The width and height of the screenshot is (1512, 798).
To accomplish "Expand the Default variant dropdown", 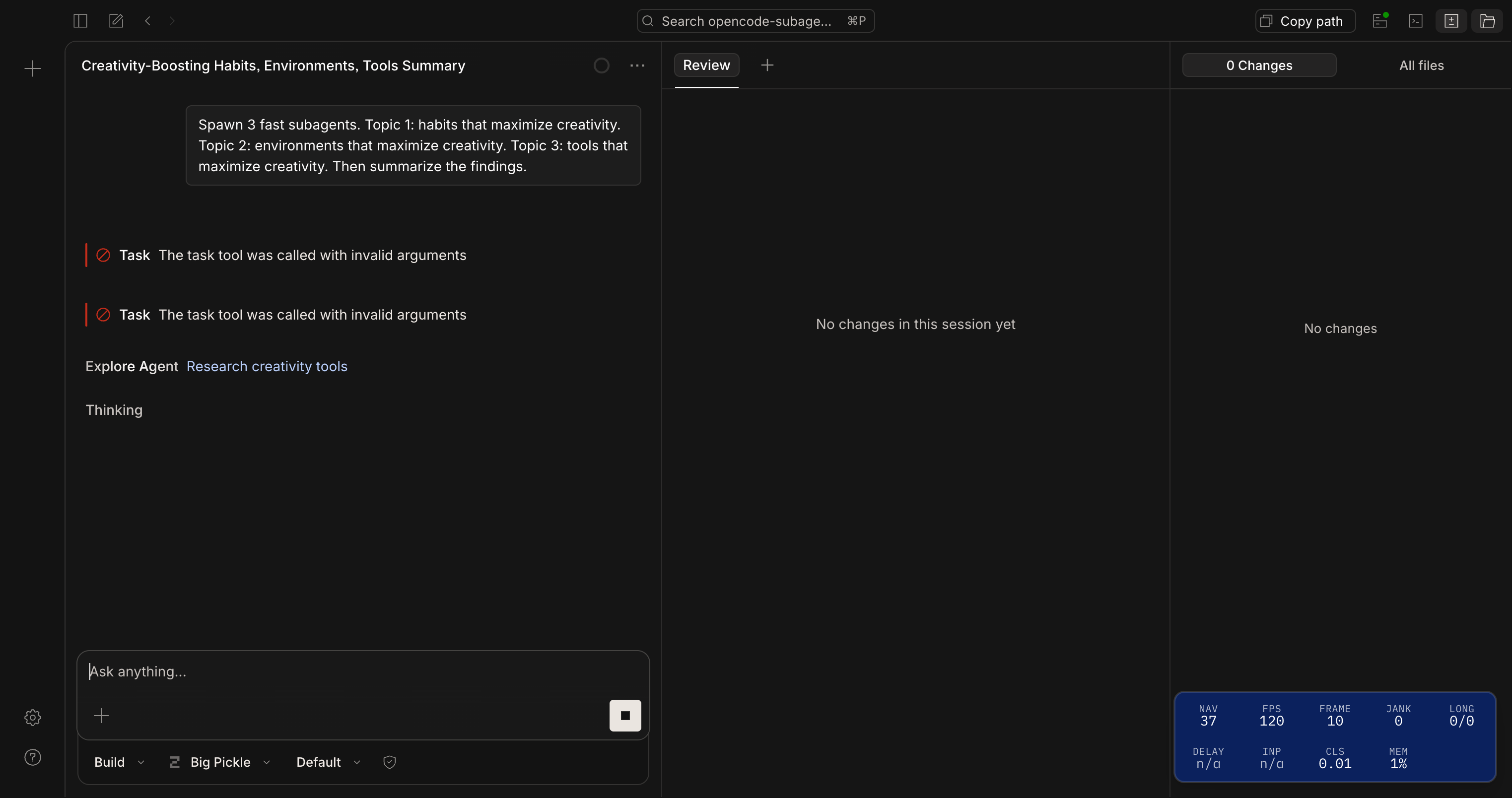I will point(328,762).
